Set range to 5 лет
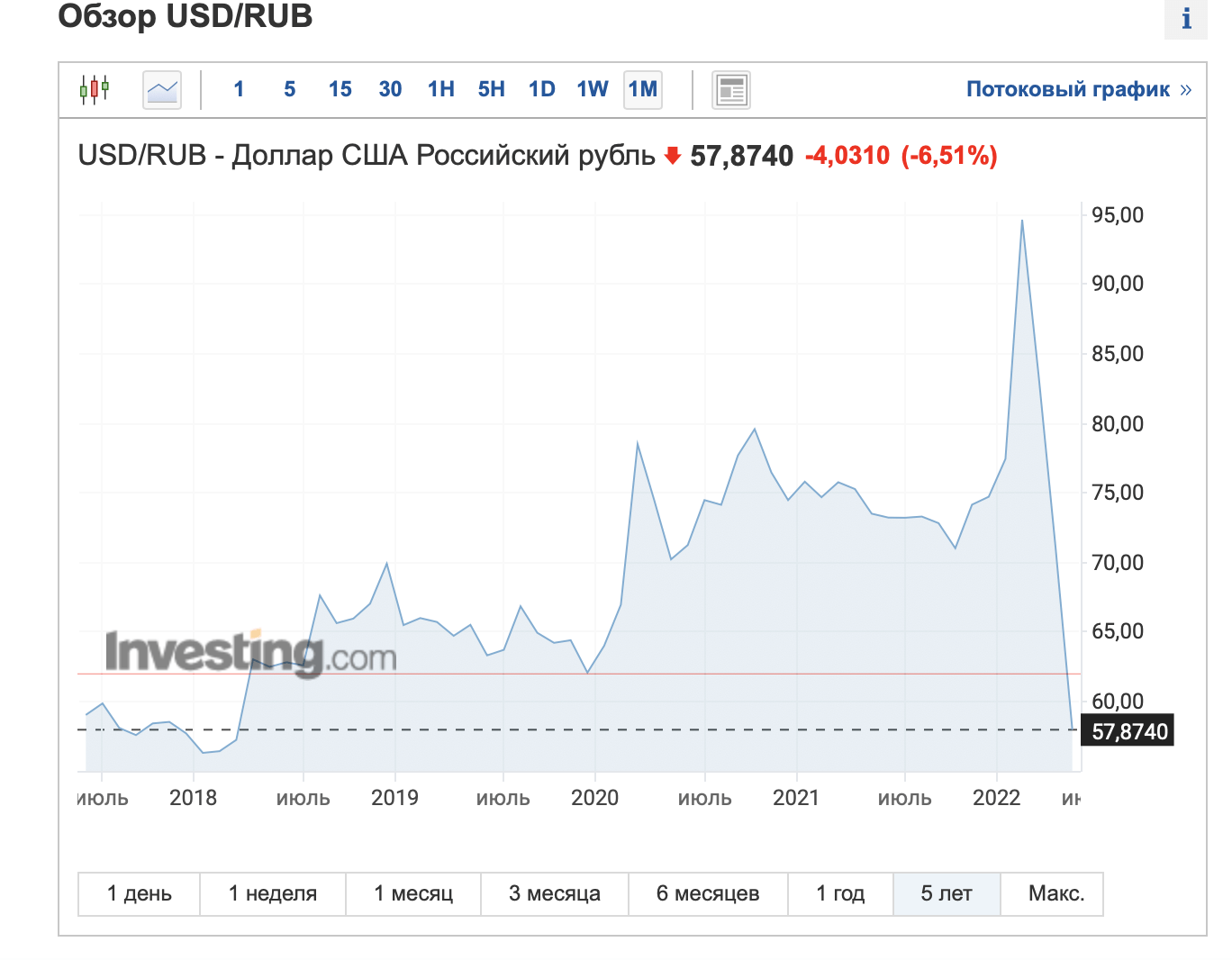Viewport: 1232px width, 960px height. click(947, 893)
